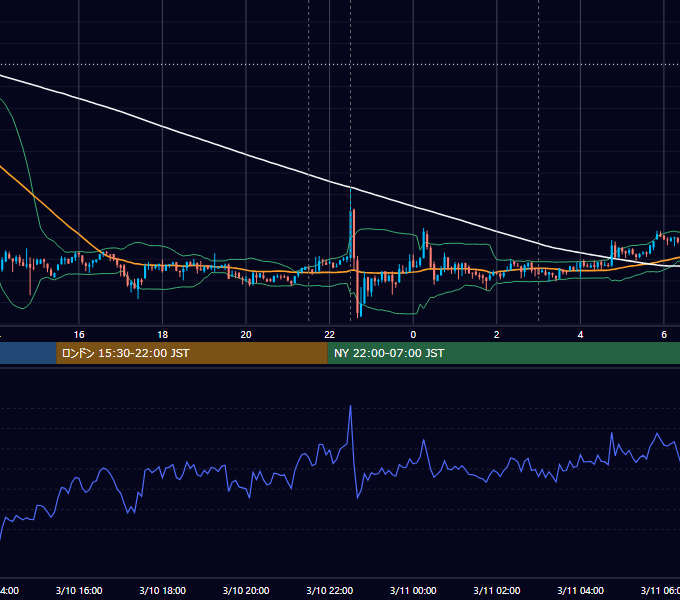This screenshot has width=680, height=600.
Task: Click the 3/10 22:00 time label
Action: [330, 590]
